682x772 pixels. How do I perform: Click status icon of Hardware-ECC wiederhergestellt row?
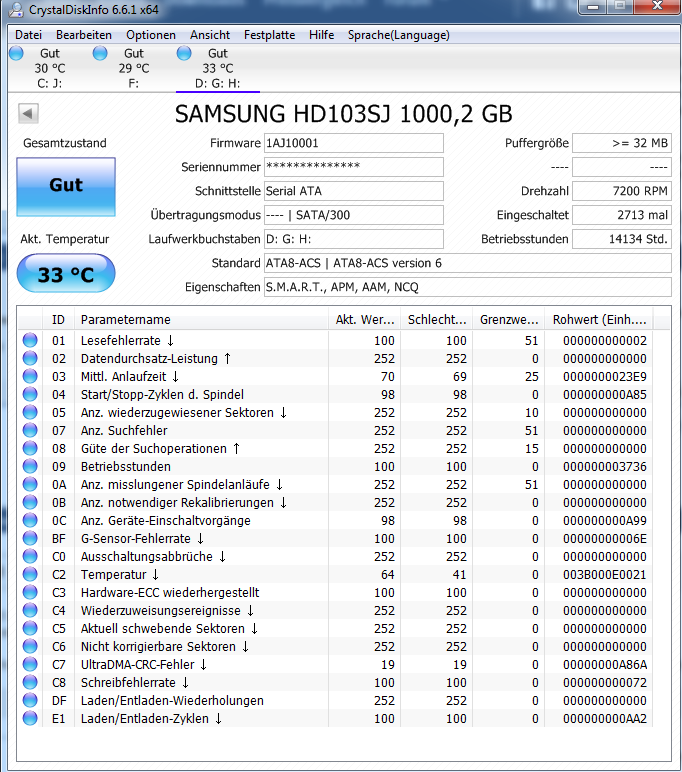[x=30, y=592]
